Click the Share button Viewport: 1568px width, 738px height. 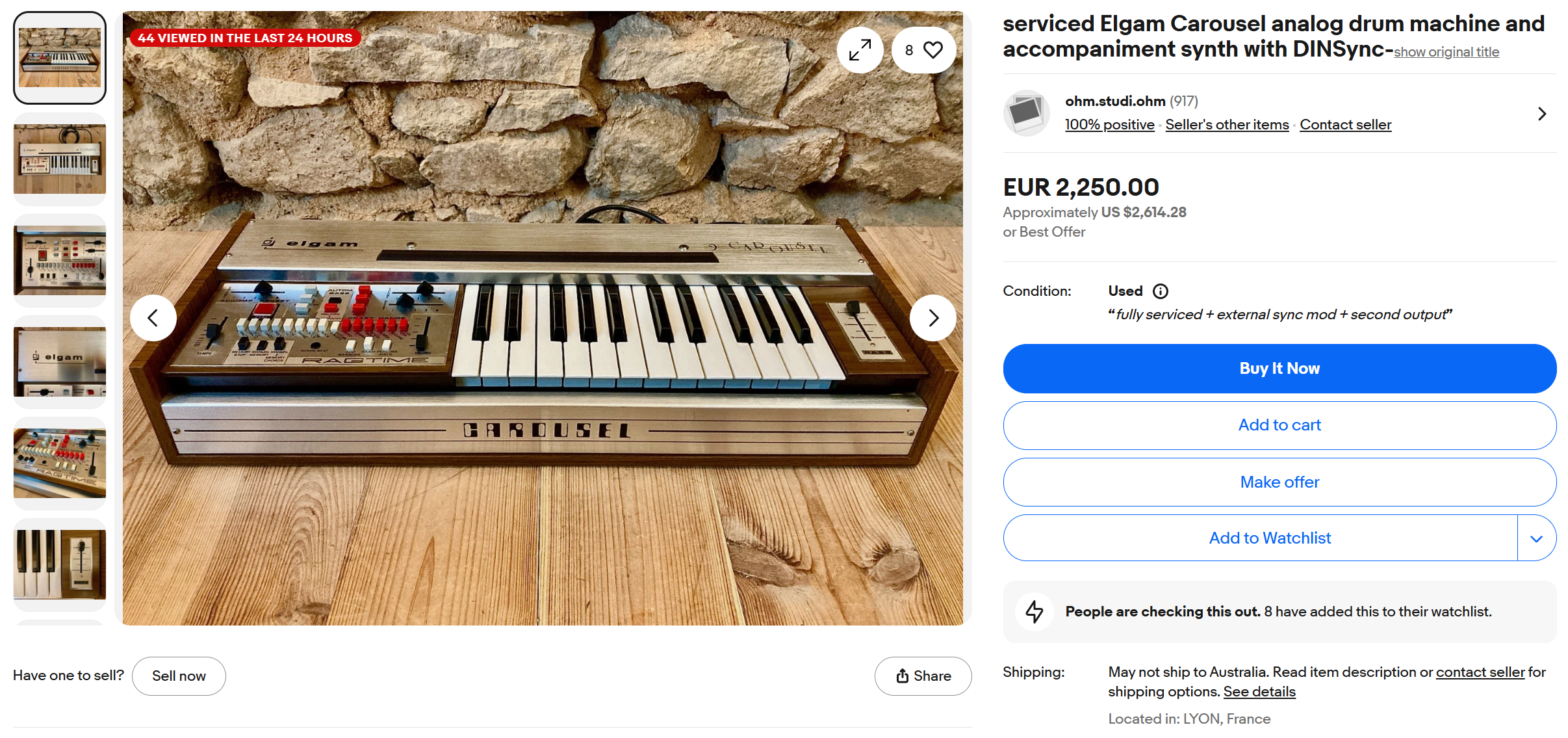tap(923, 676)
